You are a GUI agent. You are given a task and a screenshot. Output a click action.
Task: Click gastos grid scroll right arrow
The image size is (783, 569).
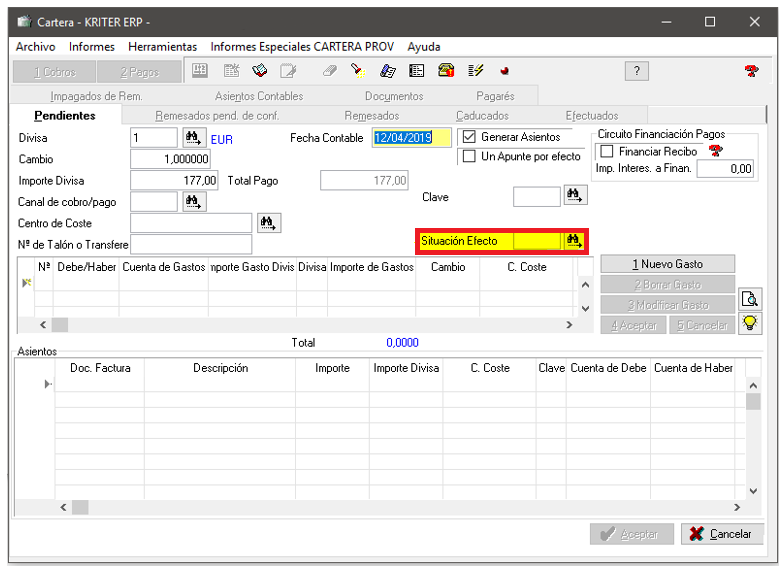click(x=569, y=325)
